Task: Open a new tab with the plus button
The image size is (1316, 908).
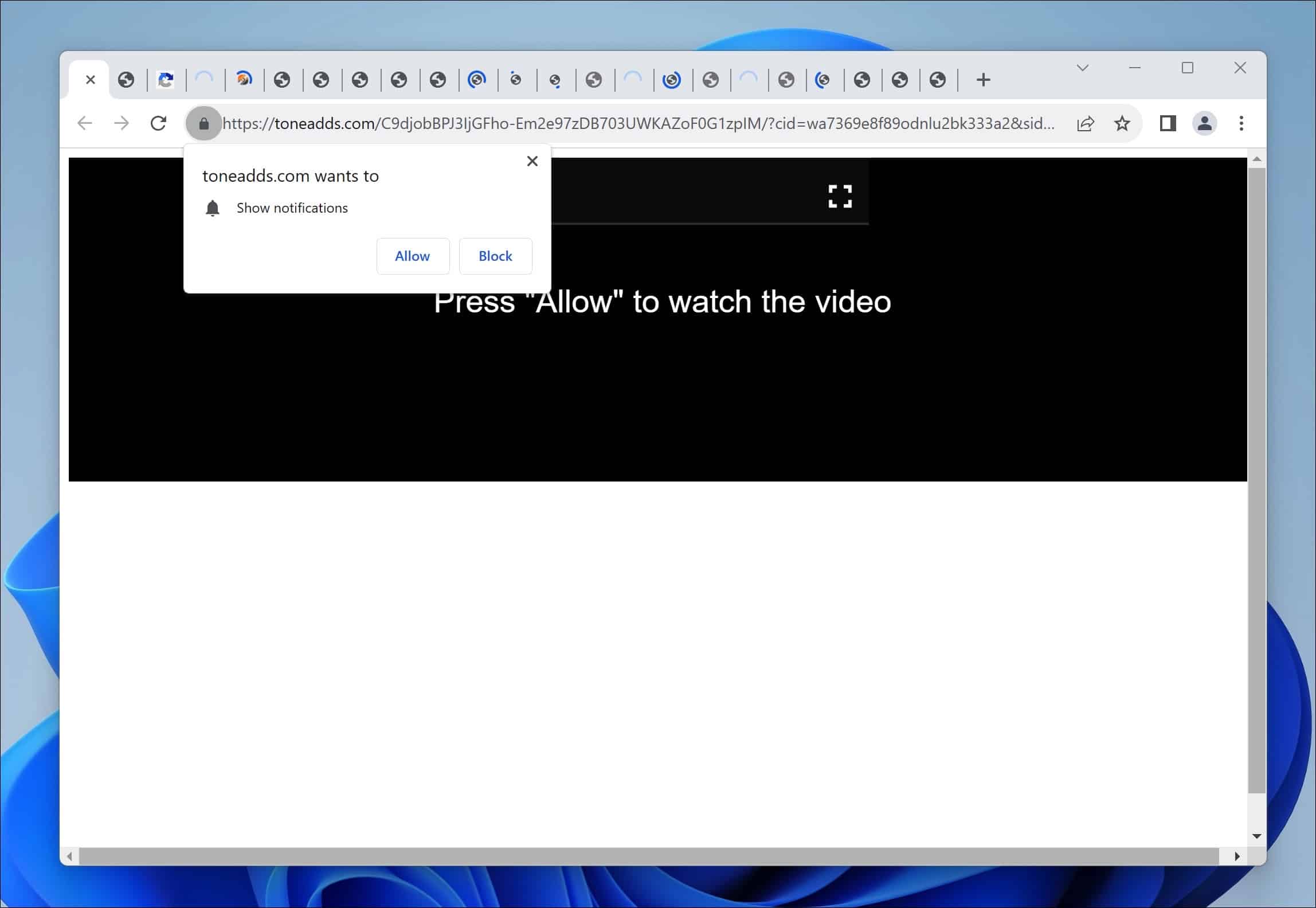Action: point(984,80)
